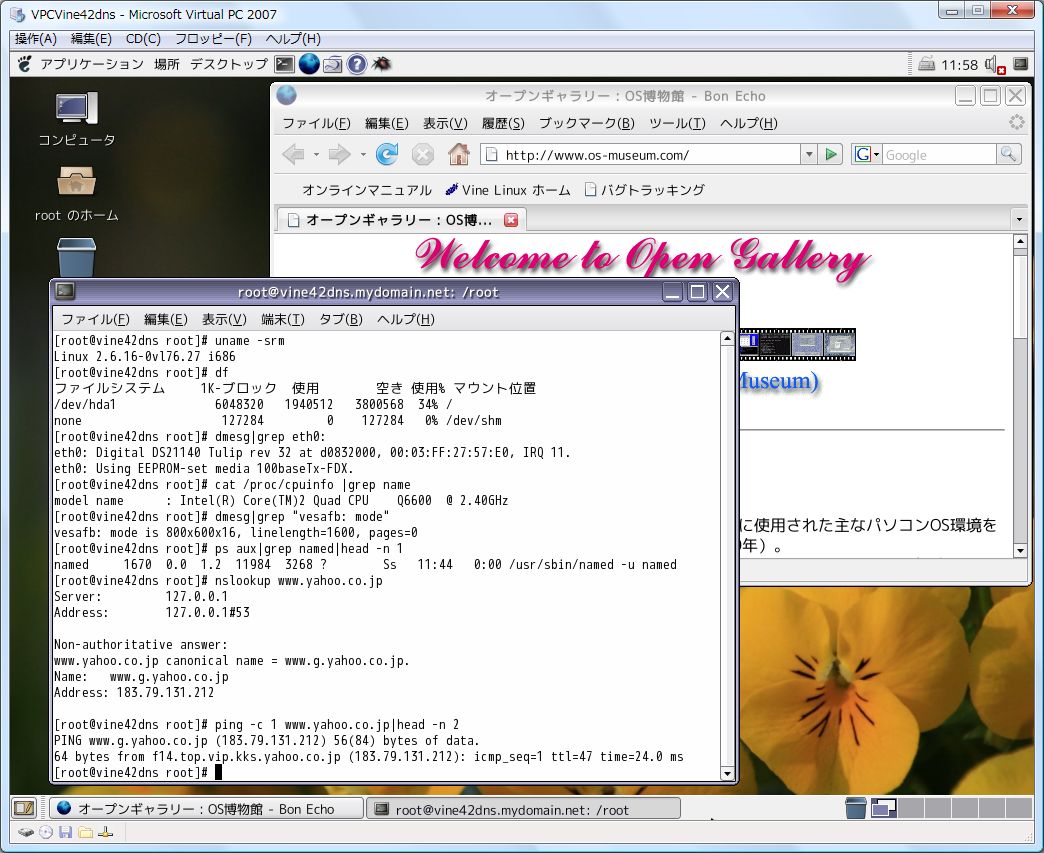Click the clock showing 11:58
Image resolution: width=1044 pixels, height=853 pixels.
click(x=959, y=65)
